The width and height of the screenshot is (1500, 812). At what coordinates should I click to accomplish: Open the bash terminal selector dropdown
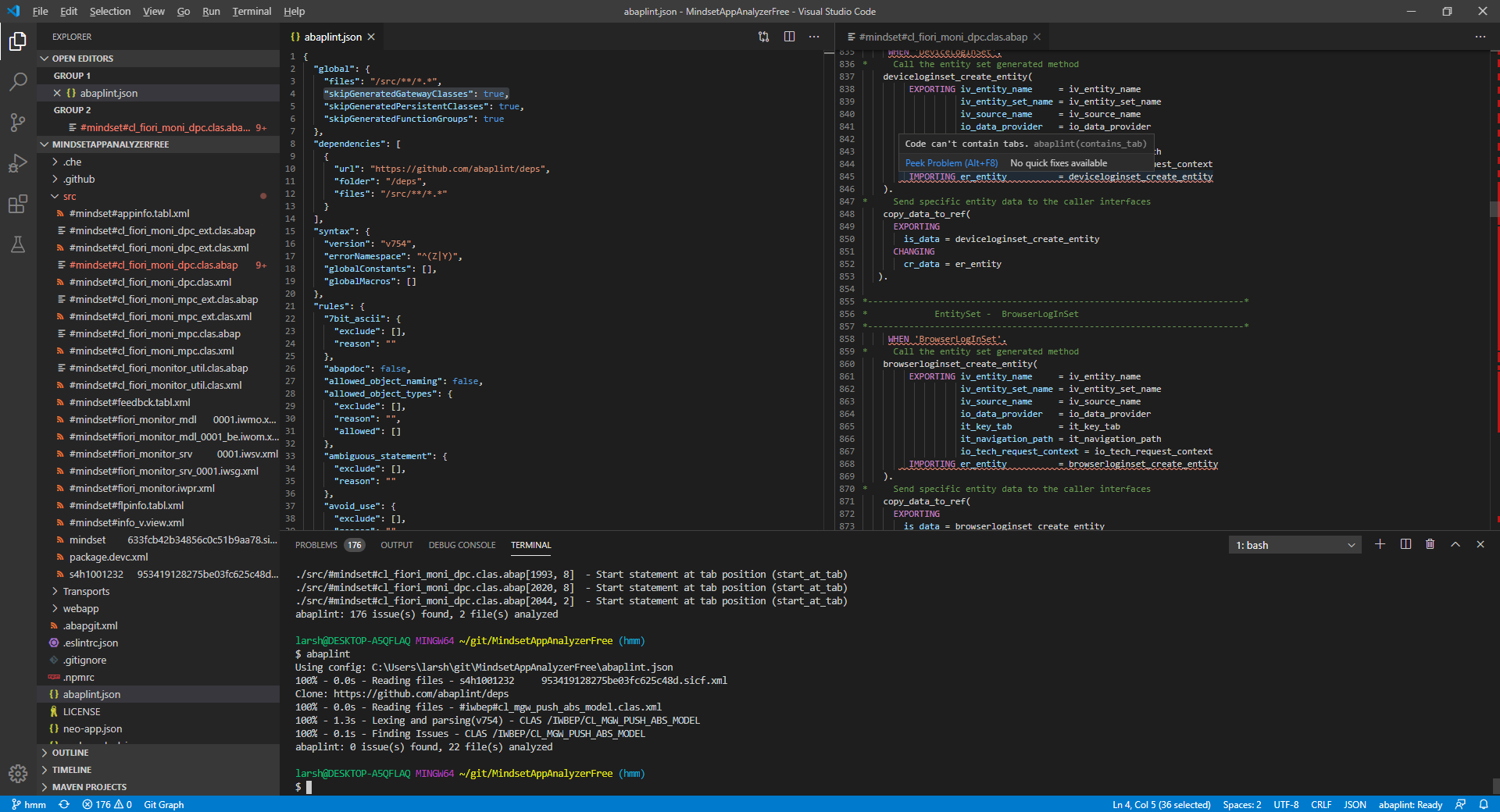tap(1295, 545)
